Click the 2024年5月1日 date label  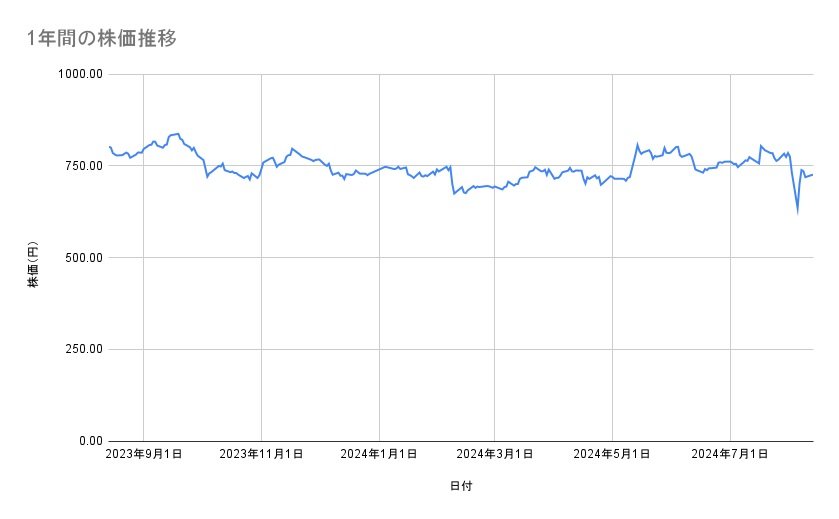613,455
